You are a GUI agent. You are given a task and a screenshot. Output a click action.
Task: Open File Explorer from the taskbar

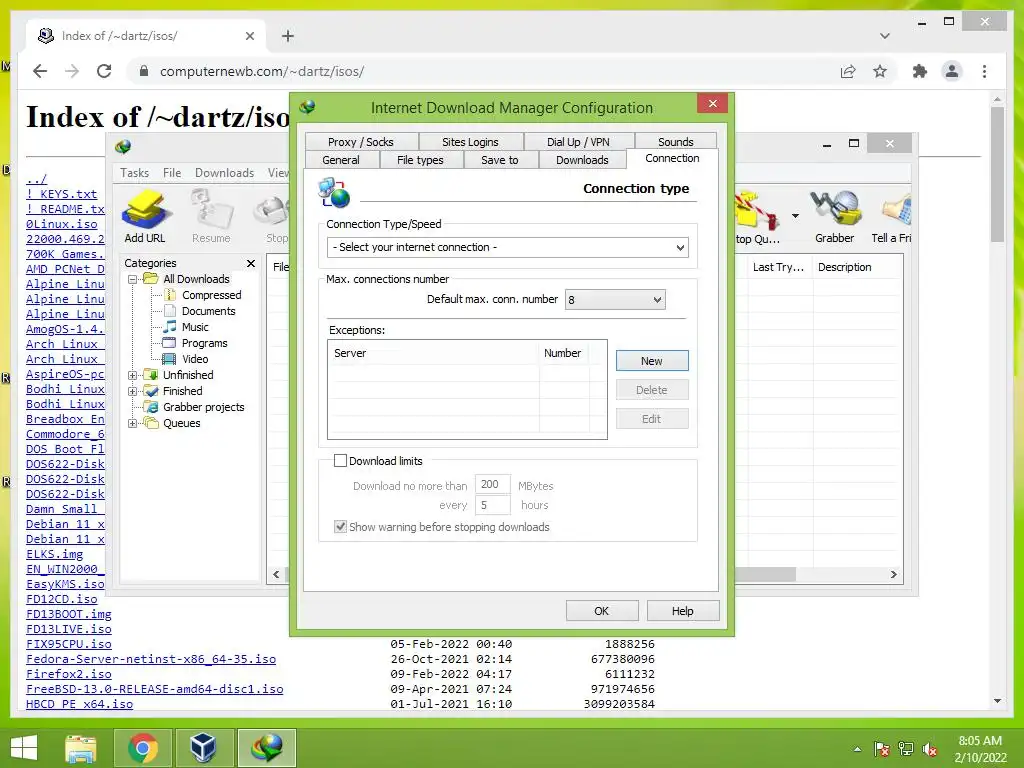pos(81,748)
